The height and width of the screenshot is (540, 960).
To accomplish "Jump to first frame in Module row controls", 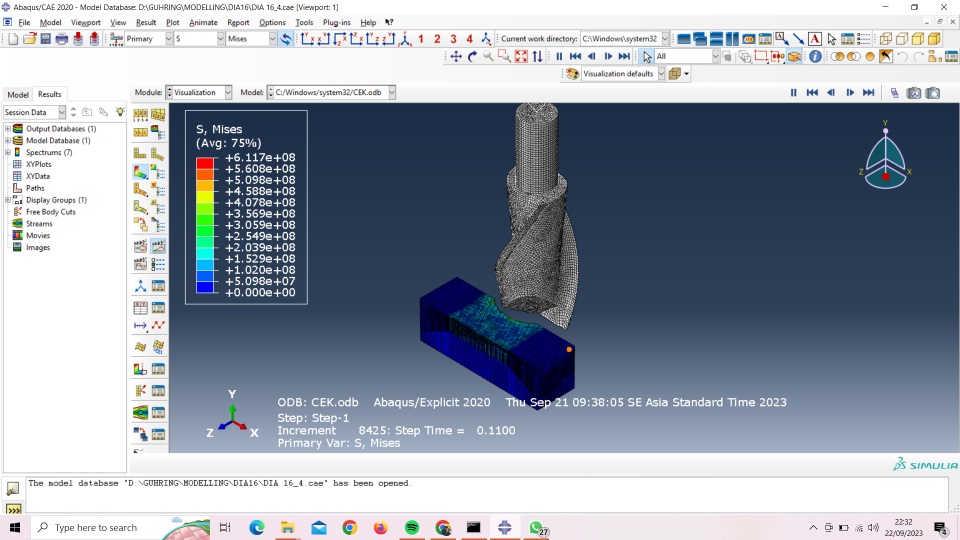I will click(812, 93).
